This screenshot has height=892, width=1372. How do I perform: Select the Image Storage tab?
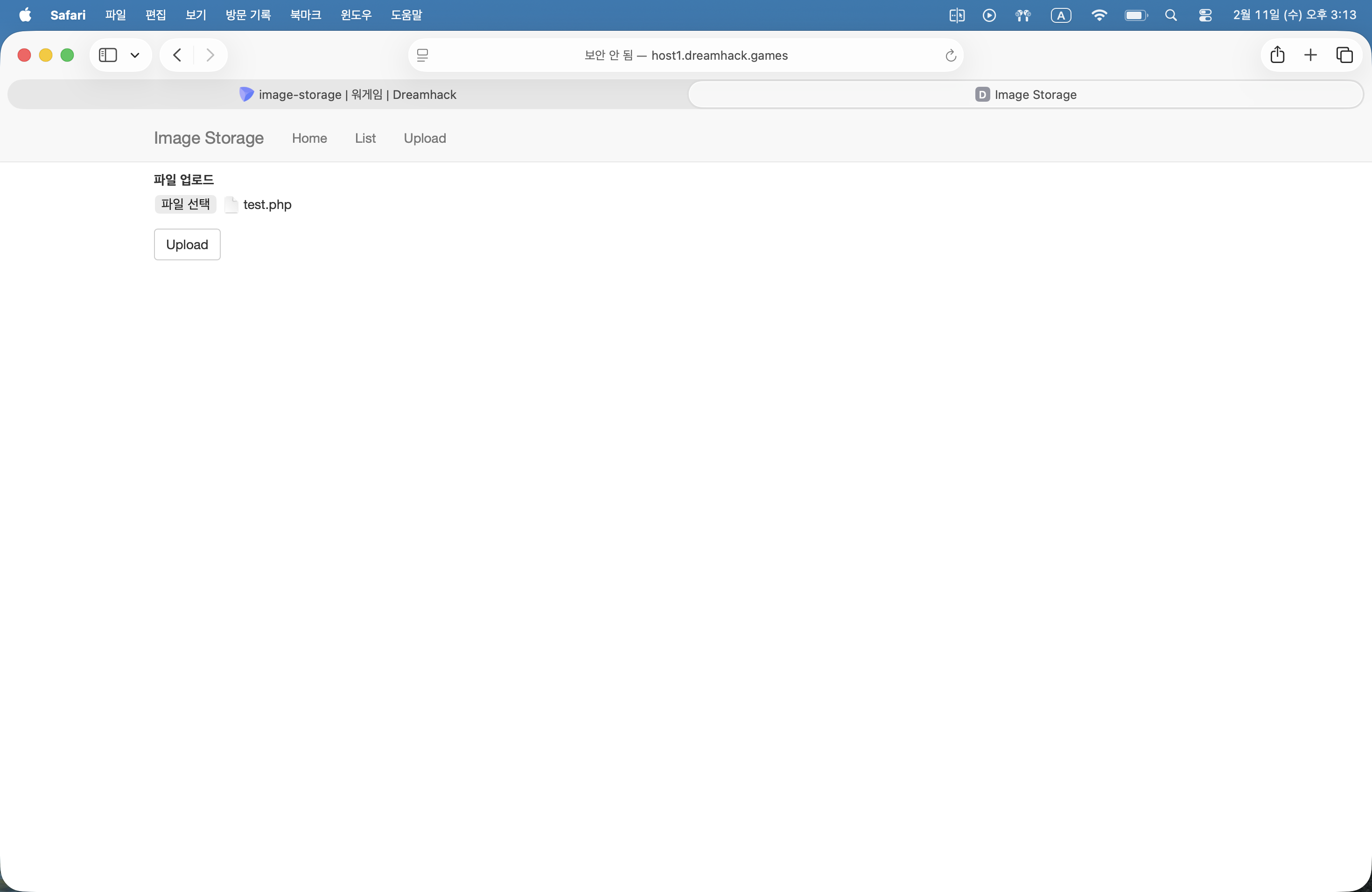coord(1026,95)
